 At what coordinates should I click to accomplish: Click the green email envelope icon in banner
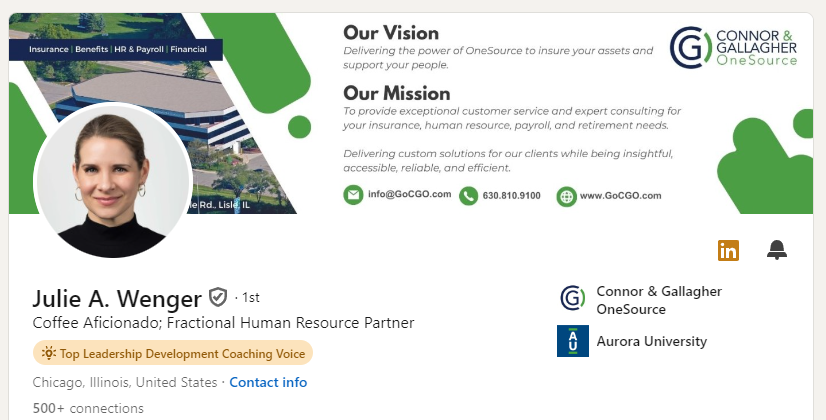(353, 194)
